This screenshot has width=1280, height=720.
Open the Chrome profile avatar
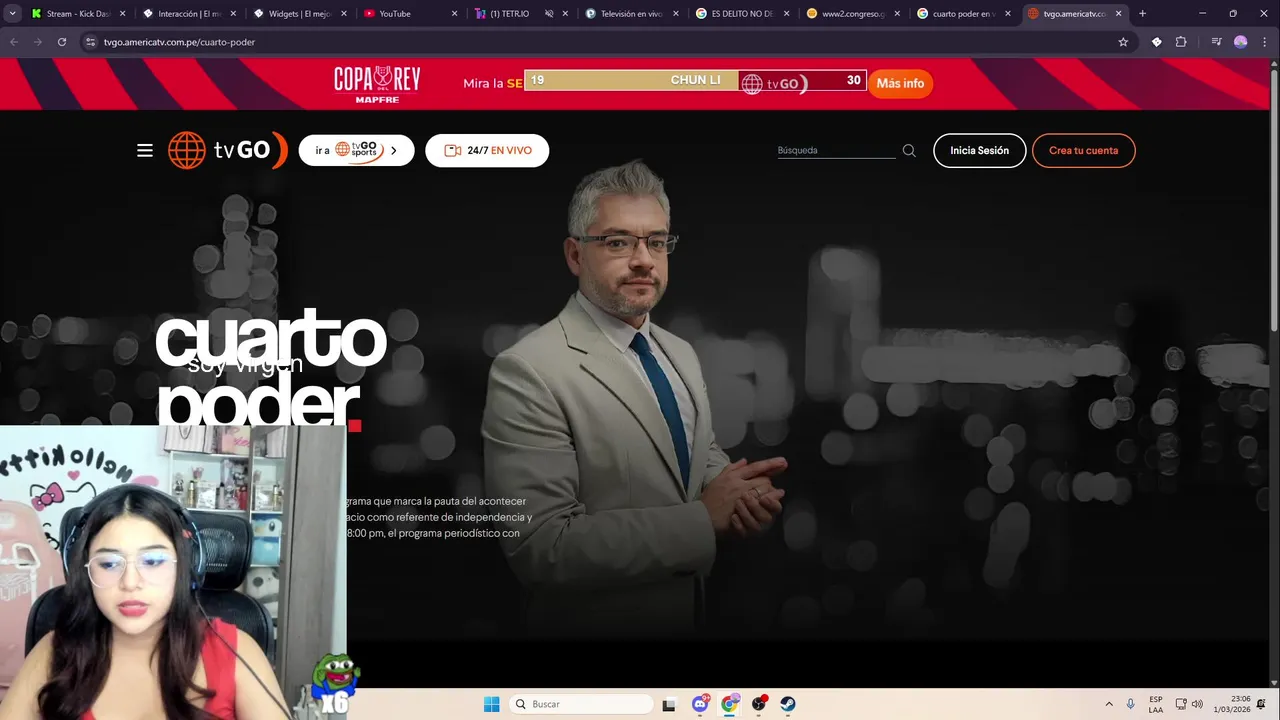pos(1241,42)
